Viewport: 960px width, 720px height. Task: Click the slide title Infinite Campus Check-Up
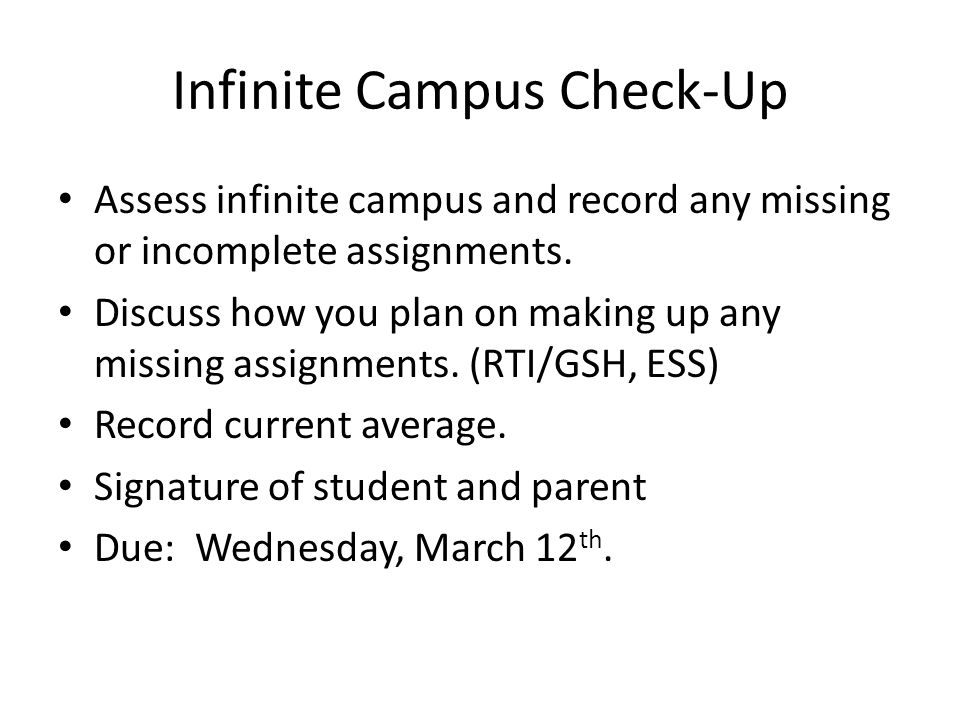[x=480, y=92]
